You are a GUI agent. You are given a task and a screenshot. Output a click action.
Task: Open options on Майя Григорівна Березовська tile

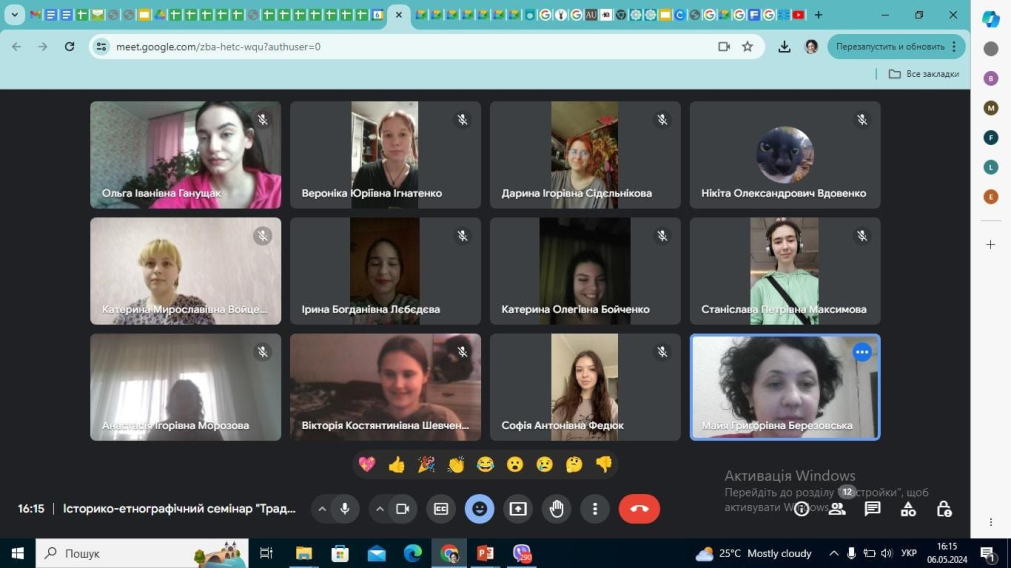(862, 352)
